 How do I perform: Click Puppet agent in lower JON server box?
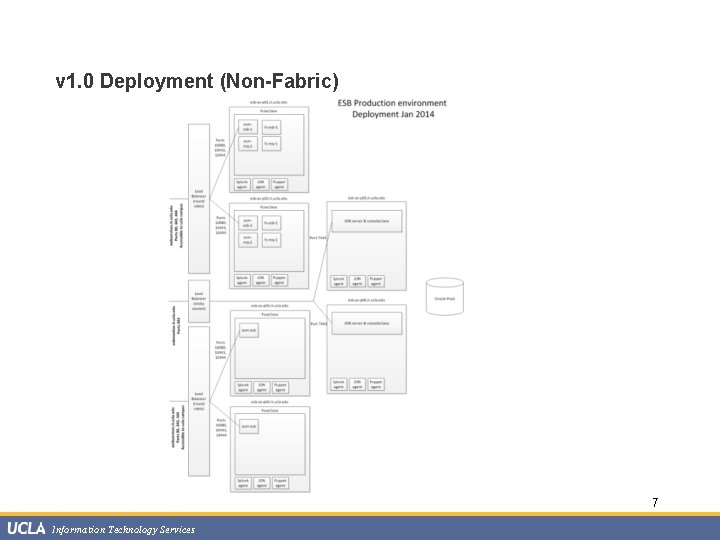376,384
